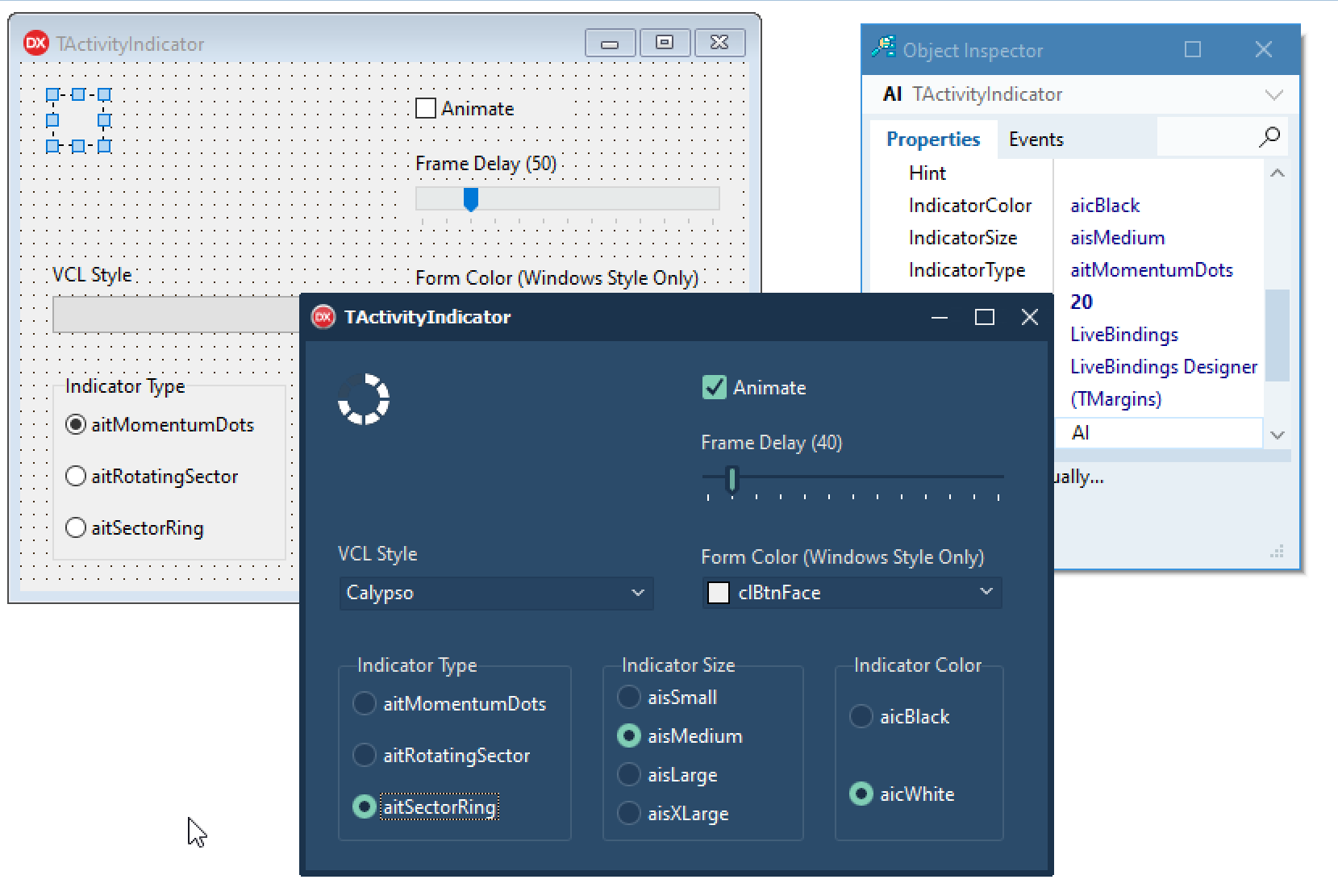This screenshot has height=896, width=1338.
Task: Click the (TMargins) property value
Action: 1116,399
